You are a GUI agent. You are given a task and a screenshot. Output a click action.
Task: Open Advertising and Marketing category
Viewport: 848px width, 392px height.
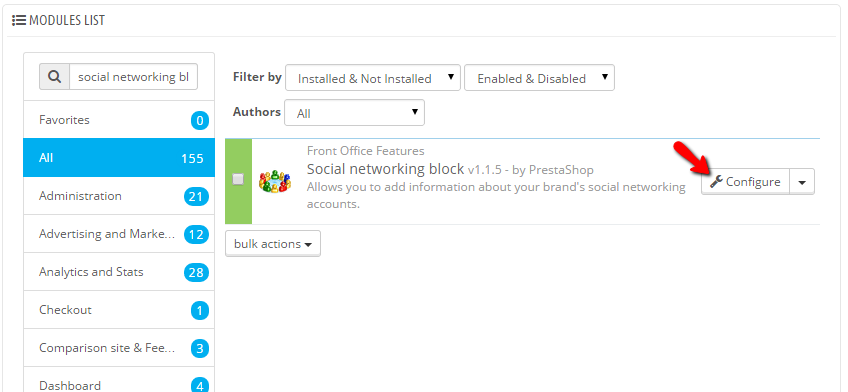click(x=119, y=234)
